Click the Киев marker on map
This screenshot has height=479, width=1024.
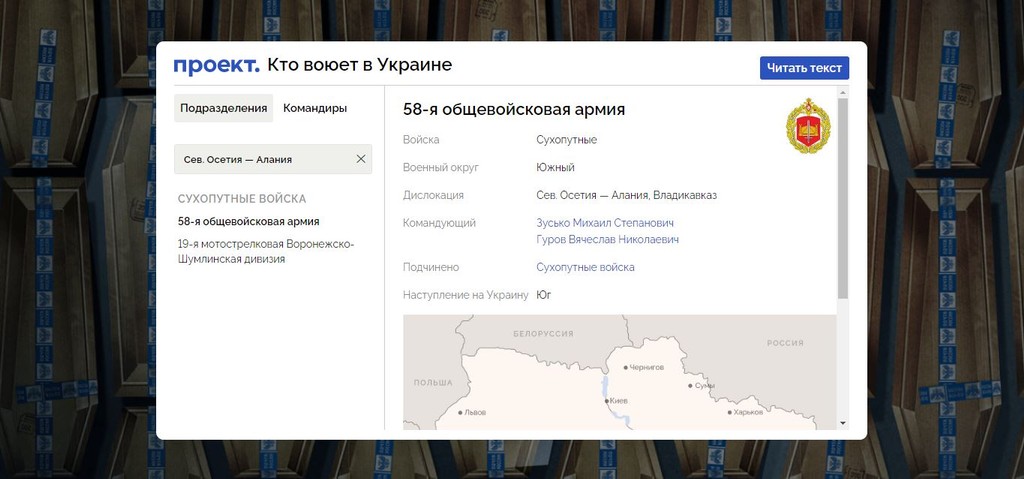607,401
